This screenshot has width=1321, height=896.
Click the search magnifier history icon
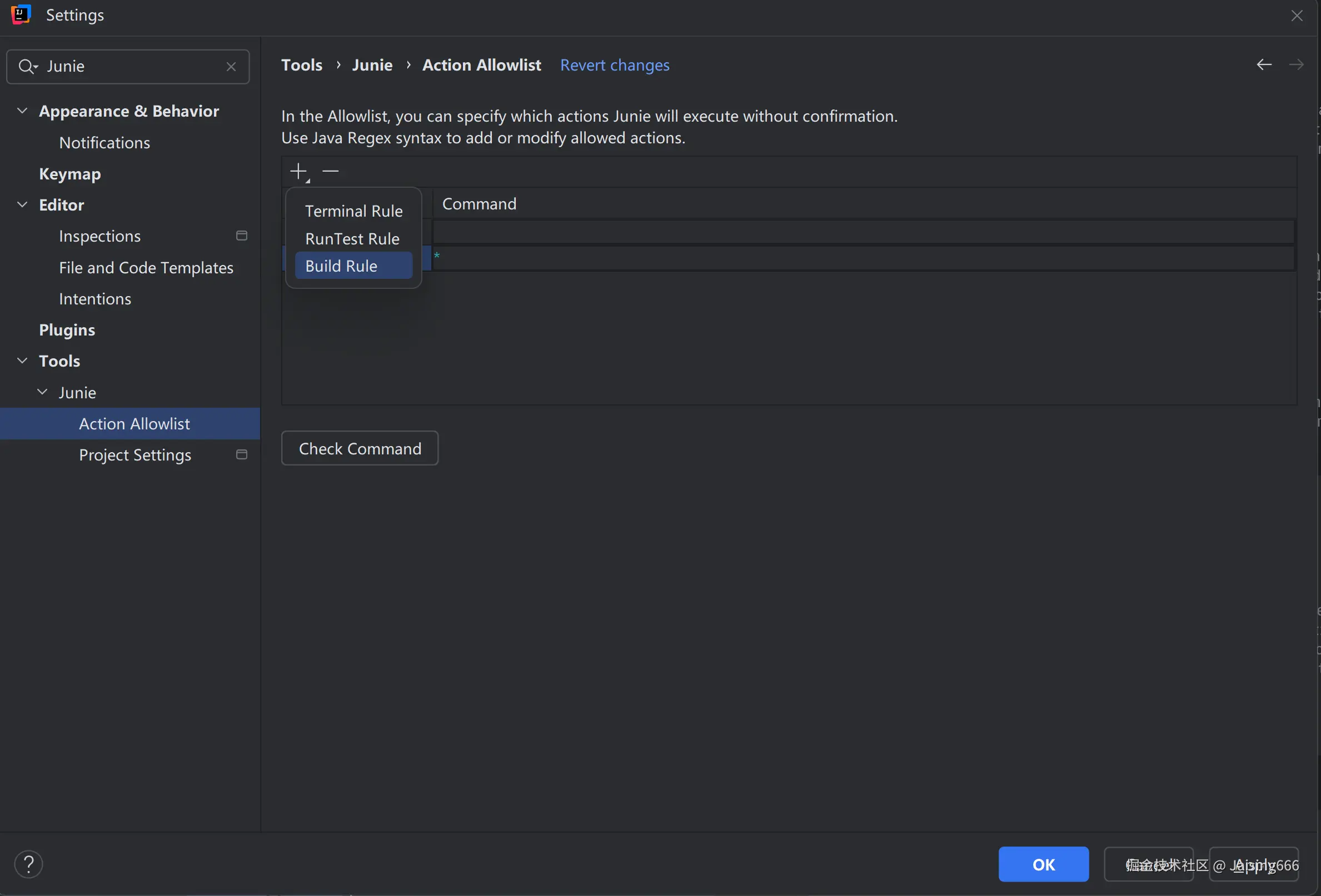click(27, 67)
